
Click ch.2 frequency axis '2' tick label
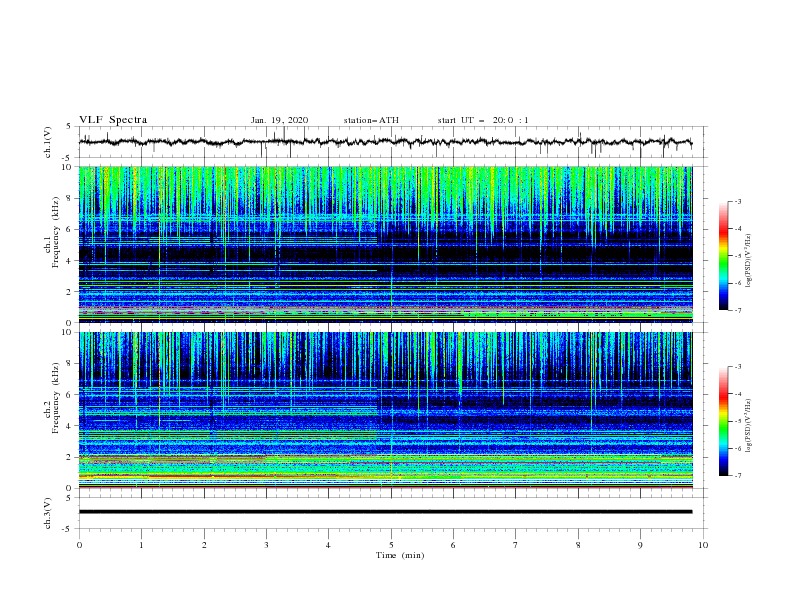coord(70,457)
